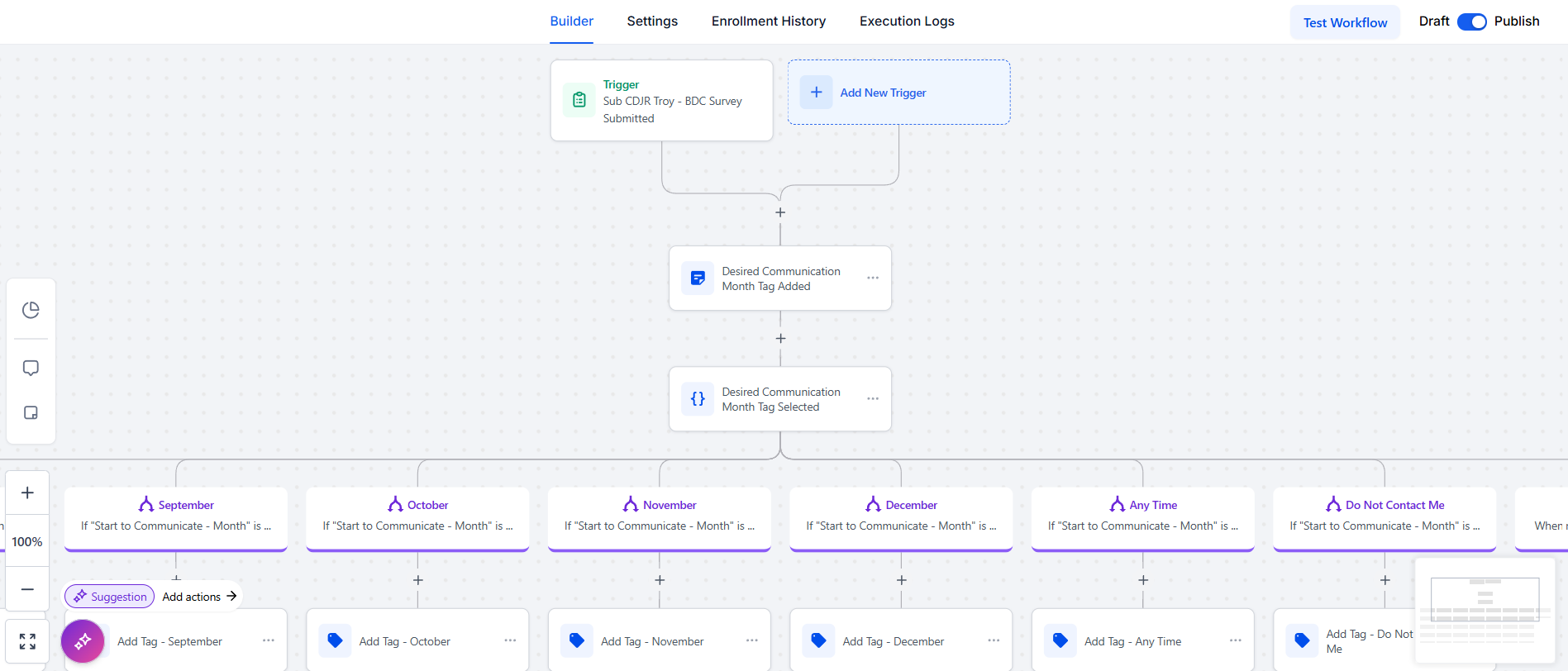Open options menu for Desired Communication Month Tag Added
Image resolution: width=1568 pixels, height=671 pixels.
point(873,278)
